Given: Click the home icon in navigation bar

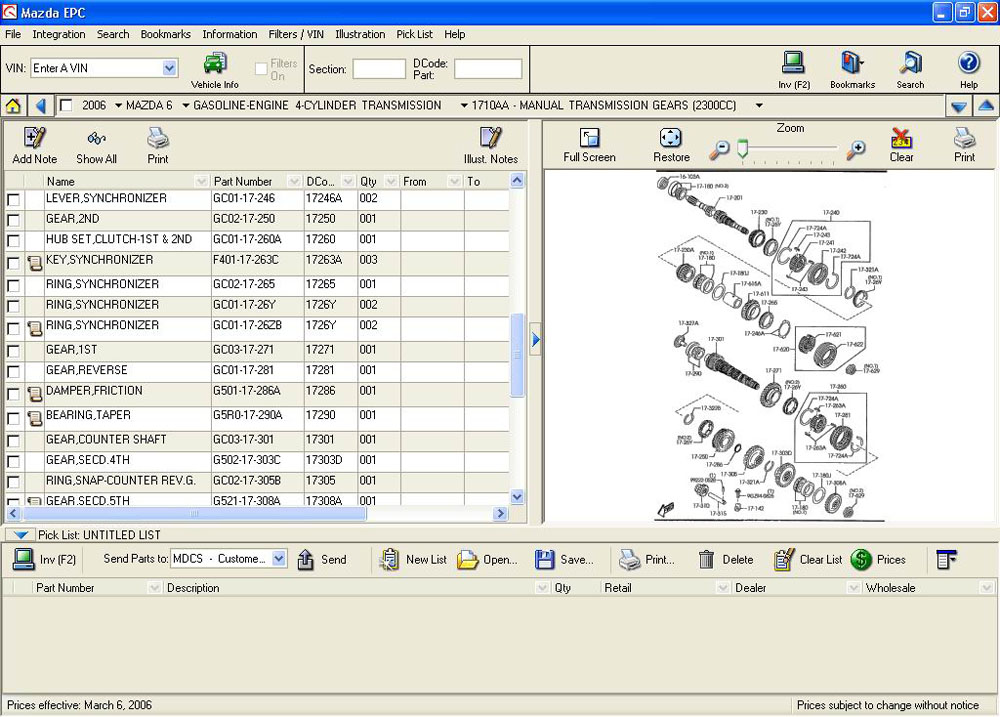Looking at the screenshot, I should tap(13, 106).
